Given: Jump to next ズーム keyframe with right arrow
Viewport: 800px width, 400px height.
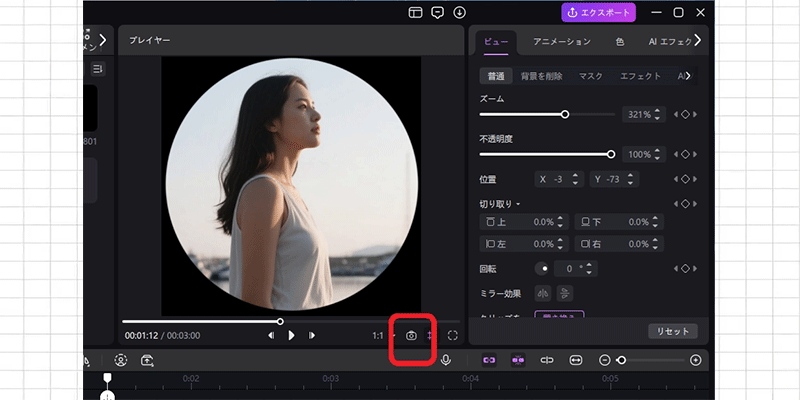Looking at the screenshot, I should pyautogui.click(x=695, y=114).
